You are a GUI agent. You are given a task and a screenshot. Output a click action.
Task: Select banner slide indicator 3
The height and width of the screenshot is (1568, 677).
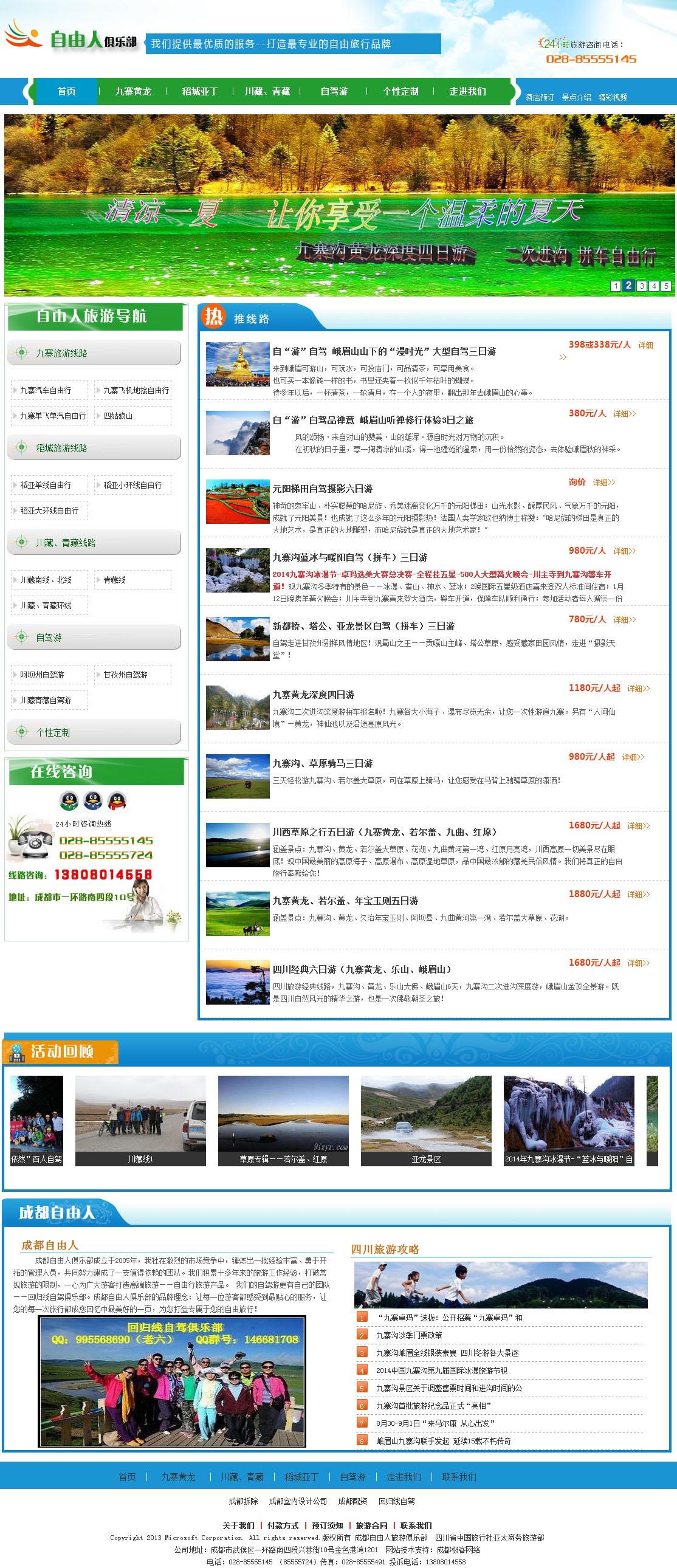pos(642,286)
